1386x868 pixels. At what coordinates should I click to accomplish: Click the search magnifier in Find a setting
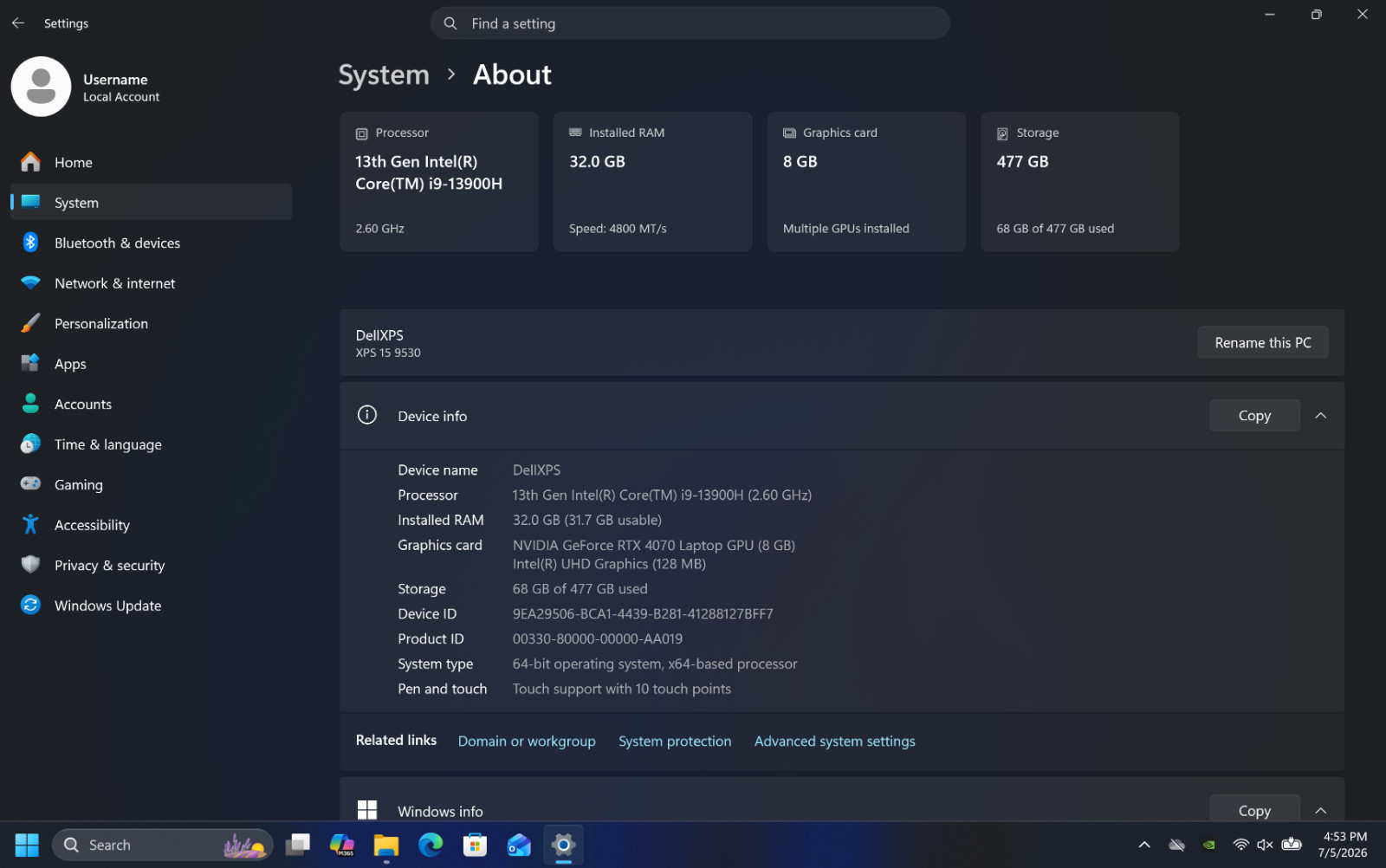point(450,23)
